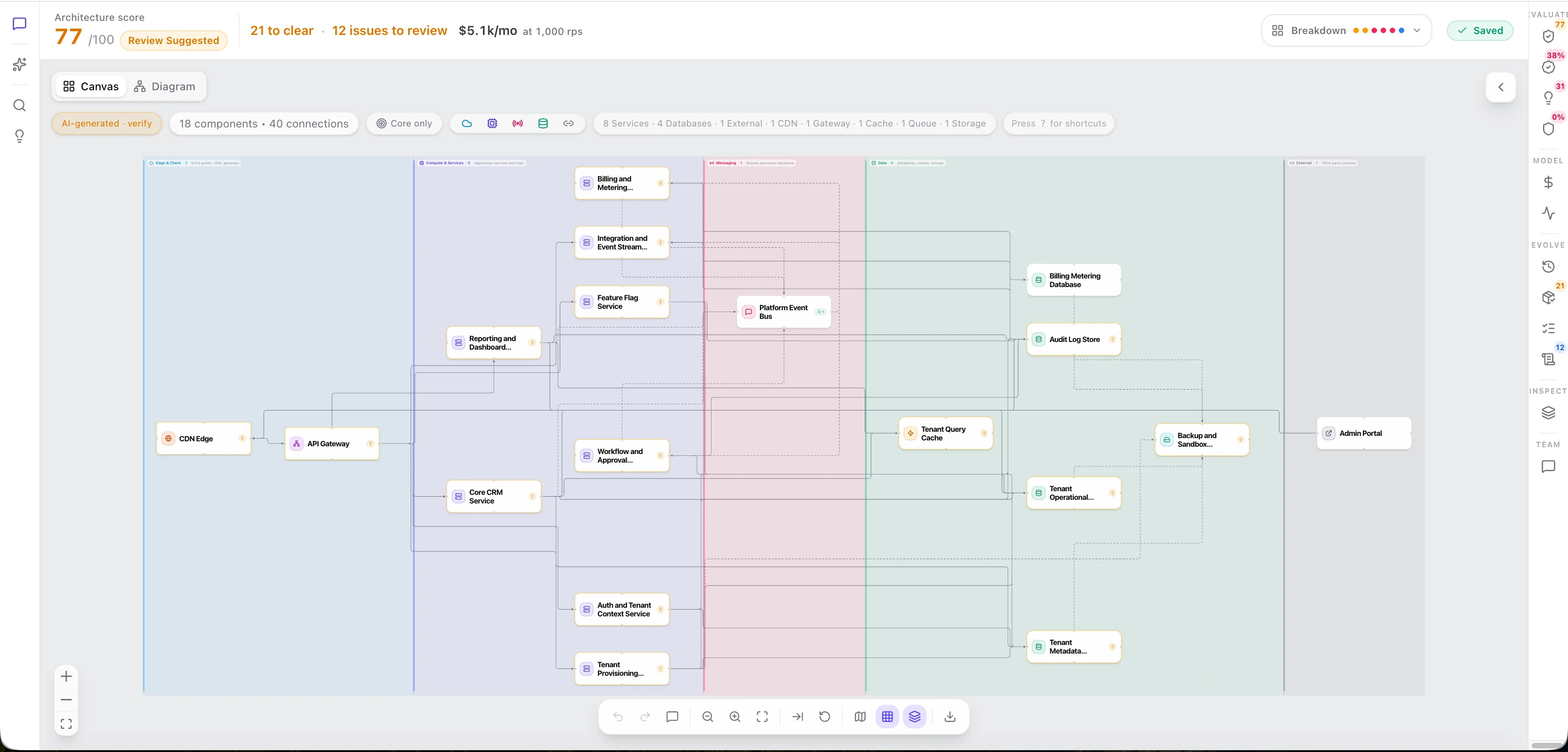This screenshot has height=752, width=1568.
Task: Collapse the side panel with the chevron
Action: [1501, 87]
